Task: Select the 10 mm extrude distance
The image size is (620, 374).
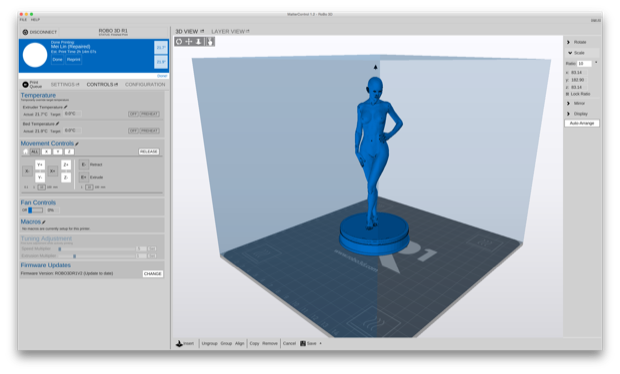Action: 89,187
